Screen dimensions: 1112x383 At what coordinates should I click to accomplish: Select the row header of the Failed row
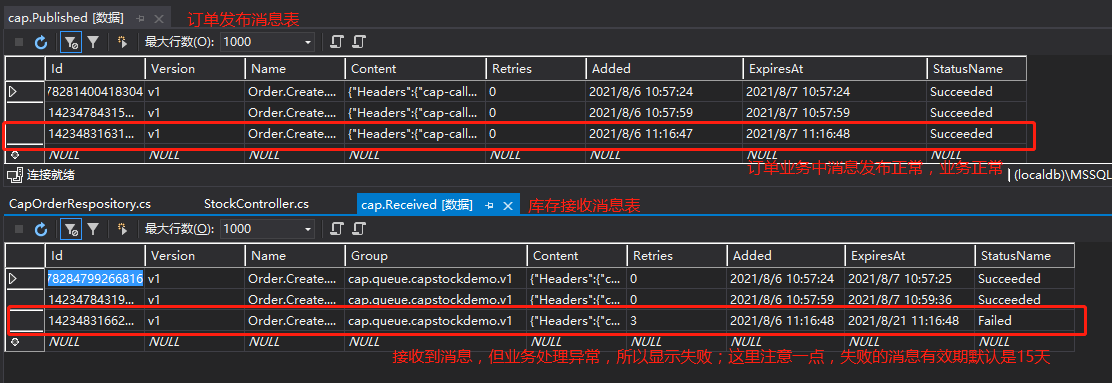pyautogui.click(x=25, y=321)
